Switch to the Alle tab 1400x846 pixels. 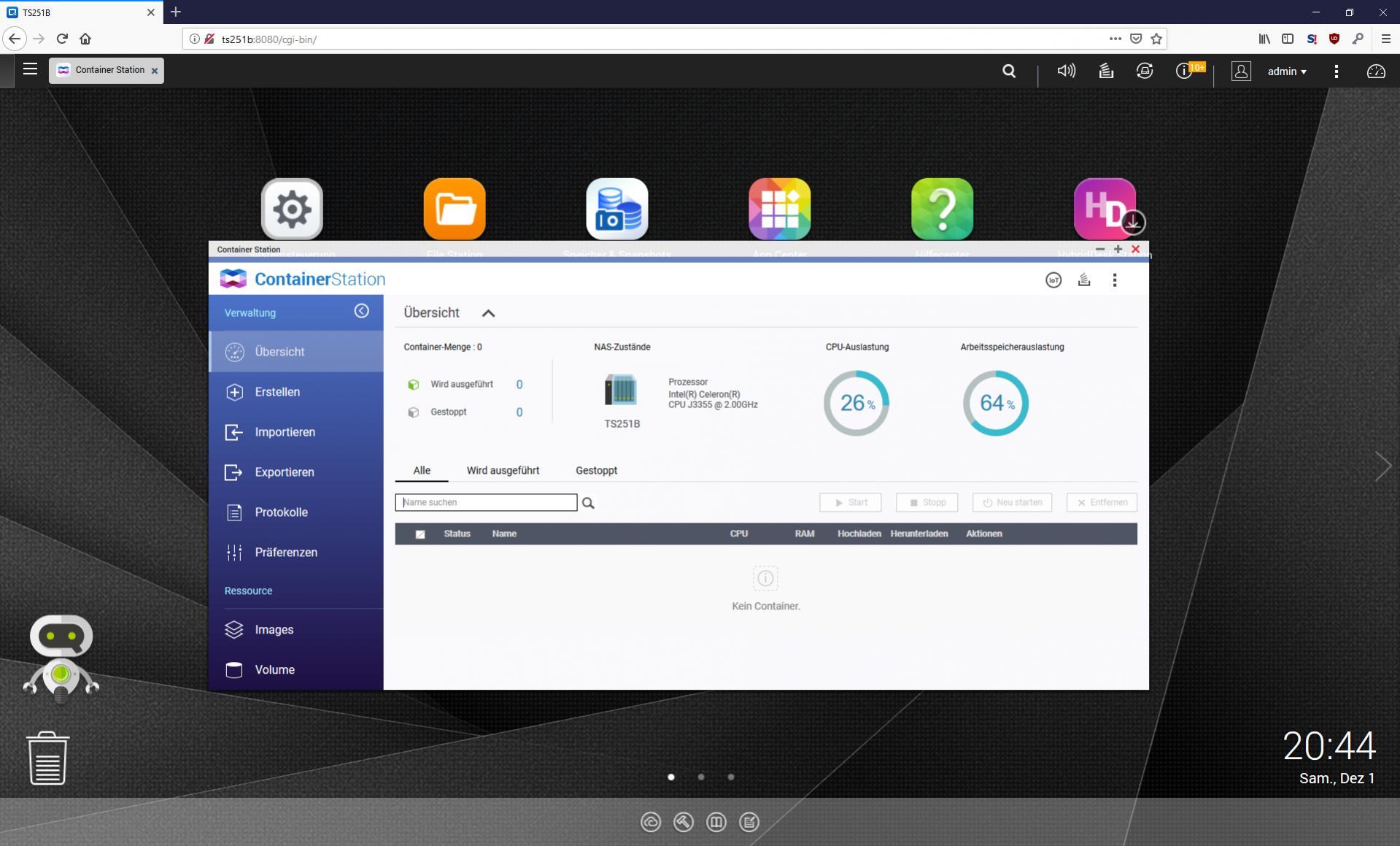pyautogui.click(x=422, y=471)
